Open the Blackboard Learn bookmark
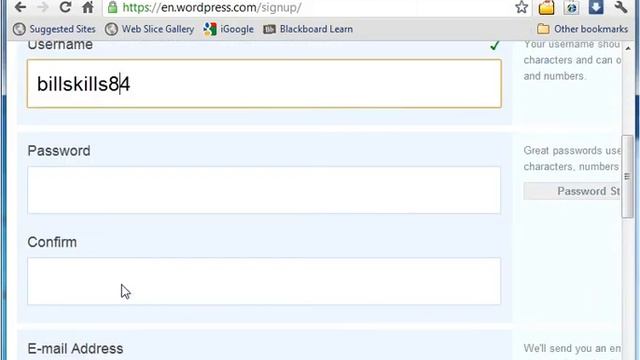The image size is (640, 360). pyautogui.click(x=308, y=29)
